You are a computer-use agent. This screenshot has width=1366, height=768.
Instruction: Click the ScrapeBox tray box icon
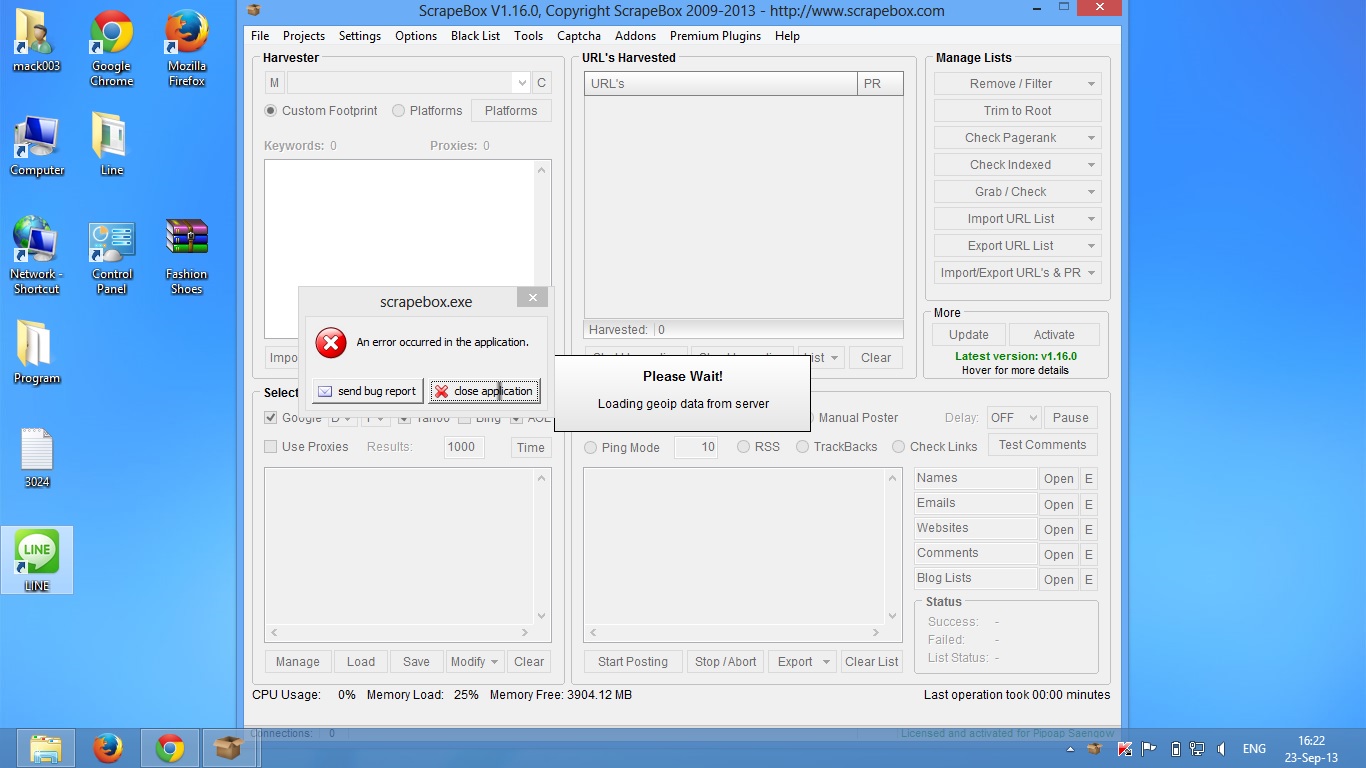(1096, 749)
